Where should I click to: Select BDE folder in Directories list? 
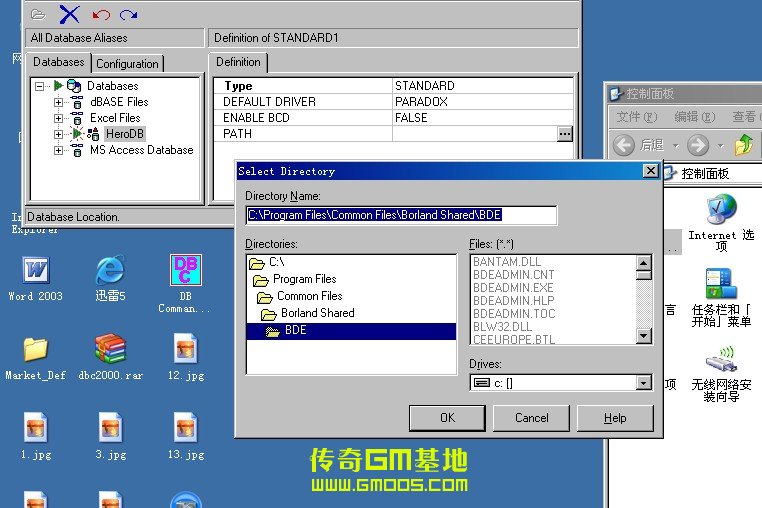351,331
